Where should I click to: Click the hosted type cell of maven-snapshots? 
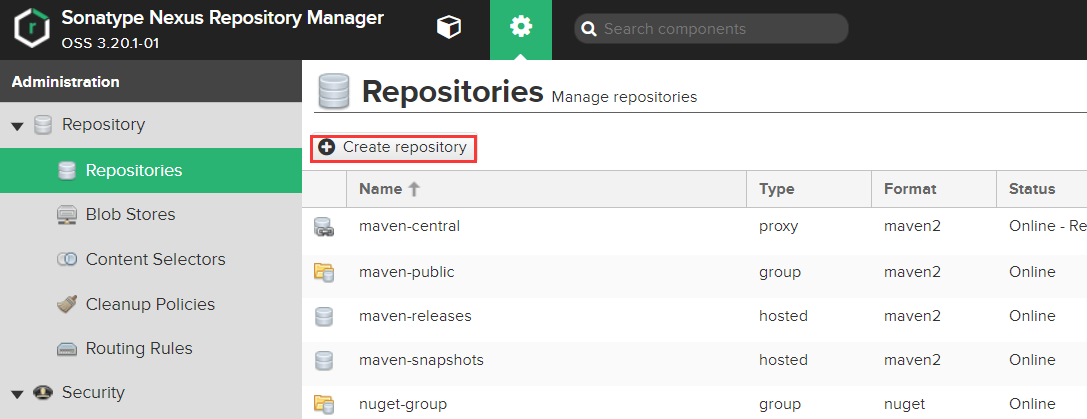783,360
